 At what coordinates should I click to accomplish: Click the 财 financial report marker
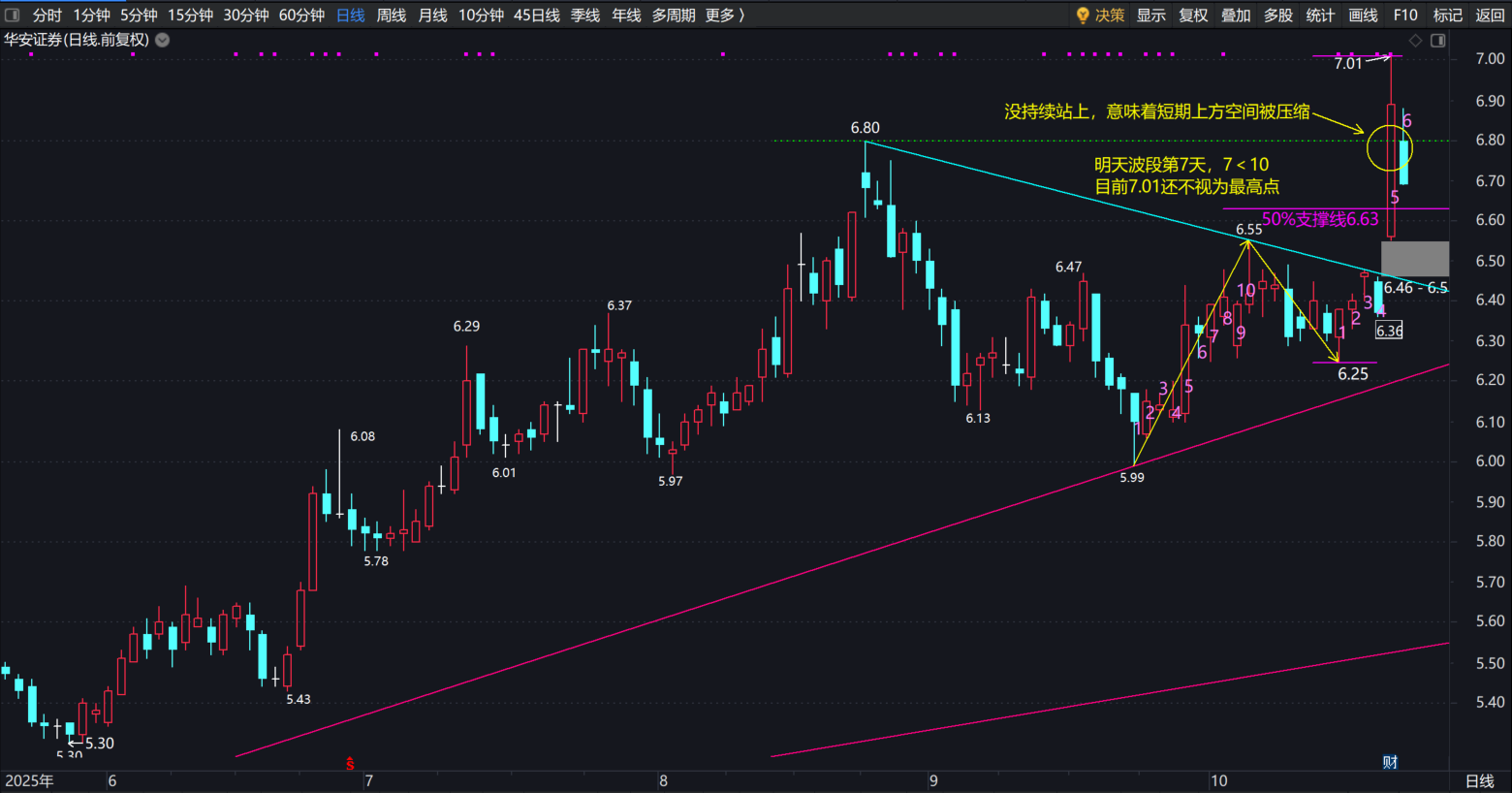1391,762
